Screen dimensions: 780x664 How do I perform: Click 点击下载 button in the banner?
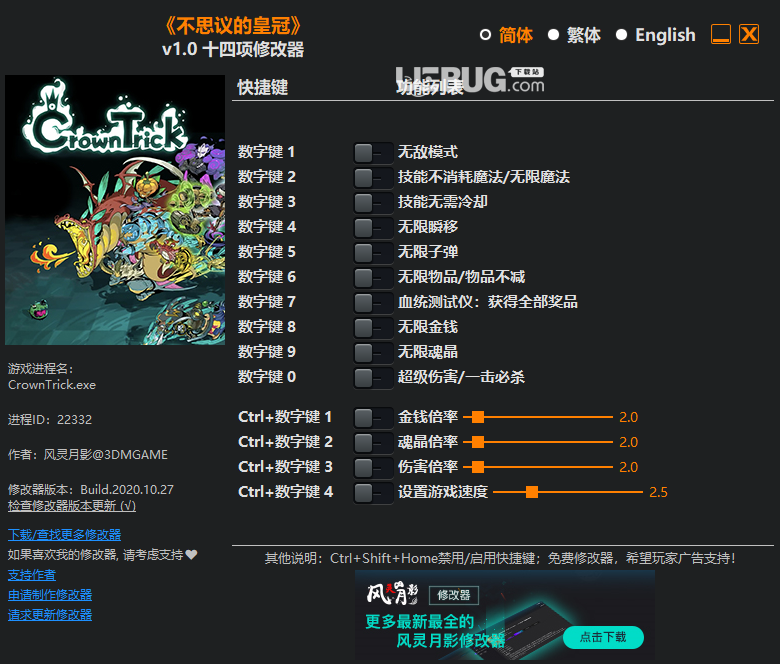click(x=603, y=637)
